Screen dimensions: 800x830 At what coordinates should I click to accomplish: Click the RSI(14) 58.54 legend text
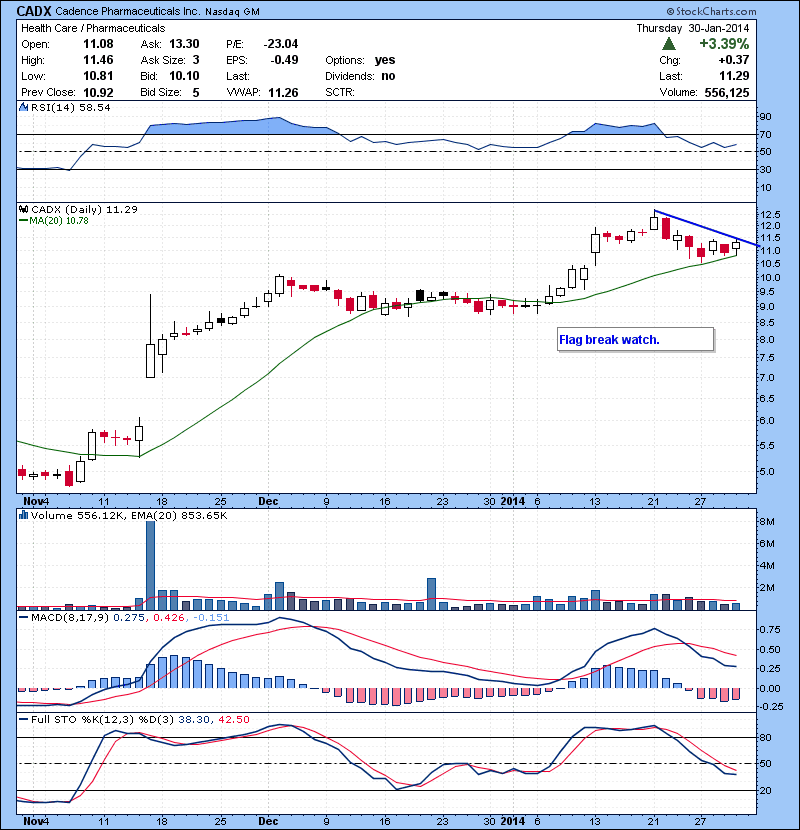pyautogui.click(x=71, y=107)
